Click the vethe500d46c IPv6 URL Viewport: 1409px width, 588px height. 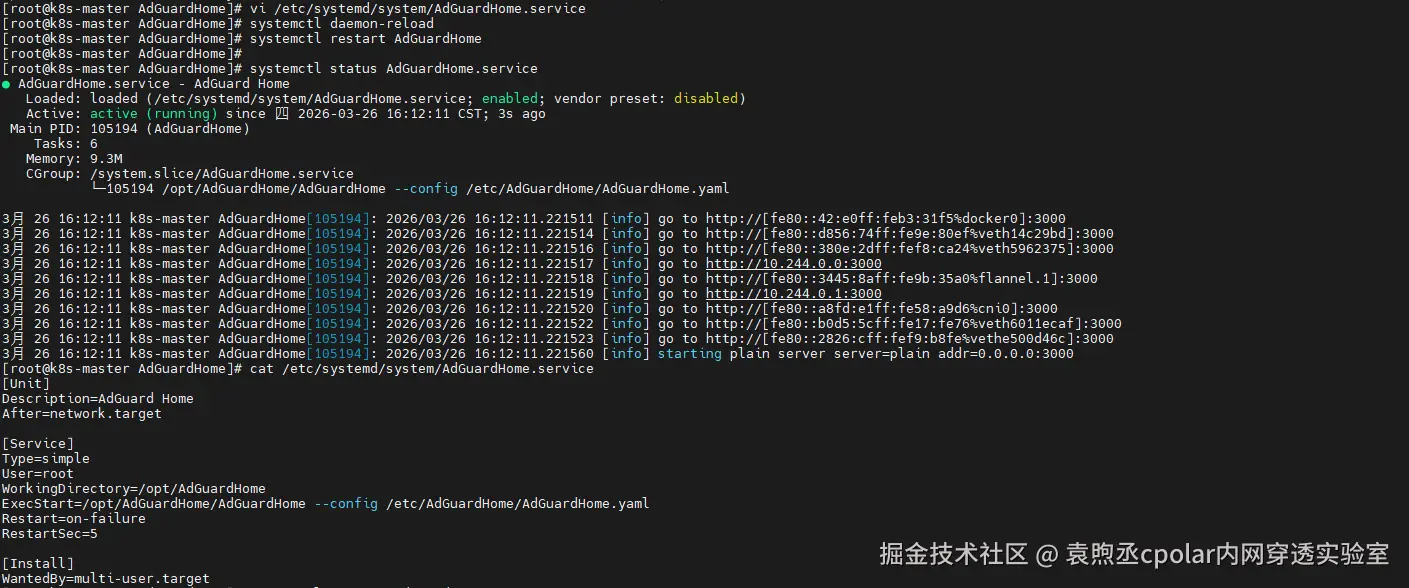910,339
